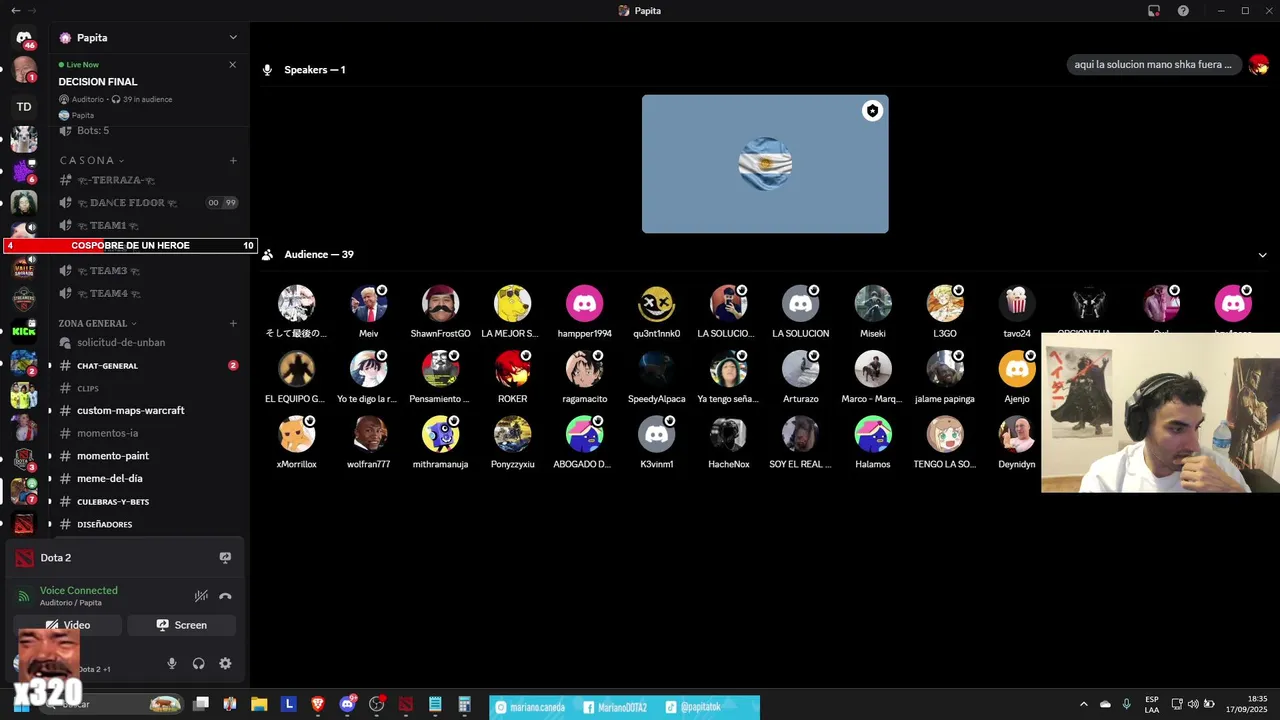1280x720 pixels.
Task: Click the speaker tile with Argentina flag
Action: [765, 164]
